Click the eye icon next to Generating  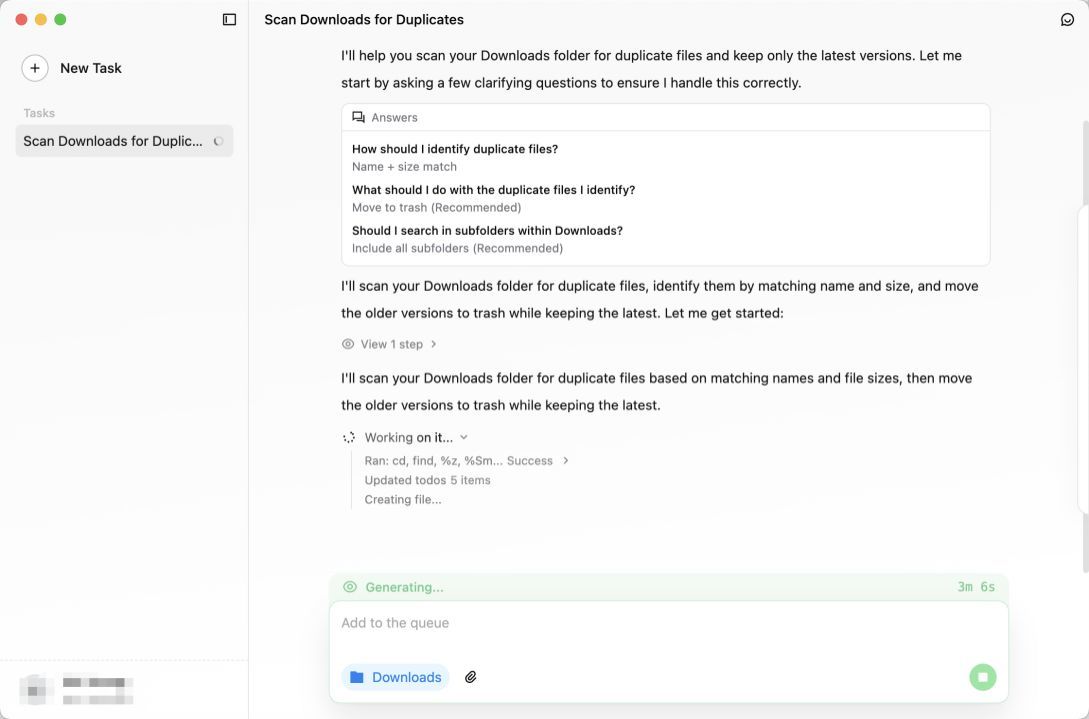click(350, 587)
